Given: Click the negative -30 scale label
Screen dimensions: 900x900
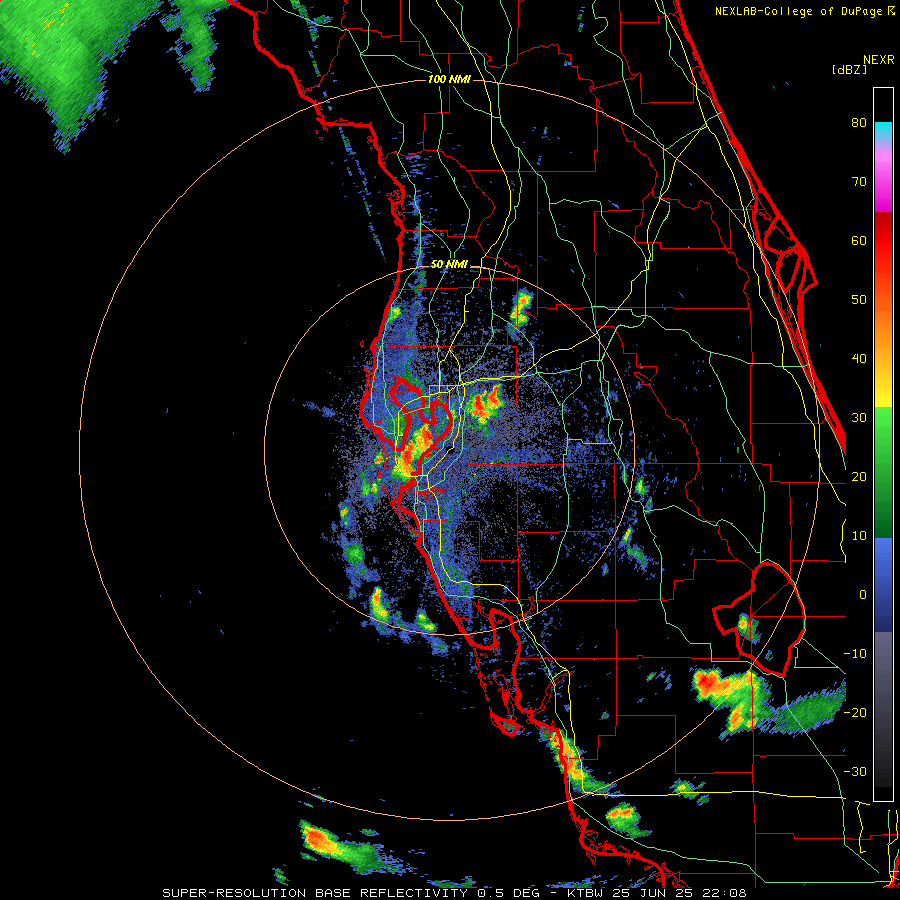Looking at the screenshot, I should (855, 771).
